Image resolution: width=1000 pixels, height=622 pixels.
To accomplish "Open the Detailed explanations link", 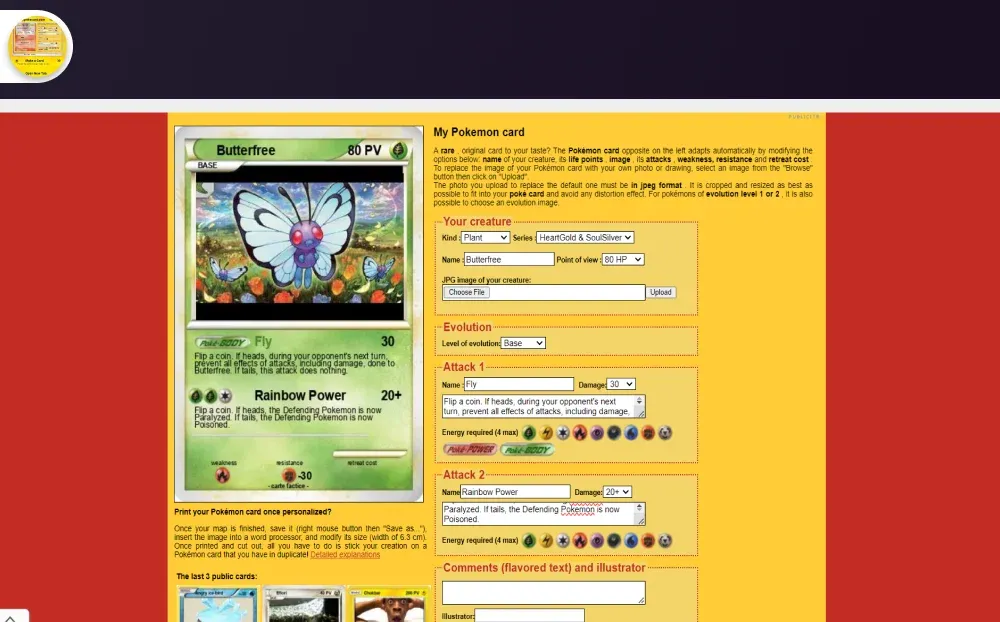I will click(x=345, y=554).
